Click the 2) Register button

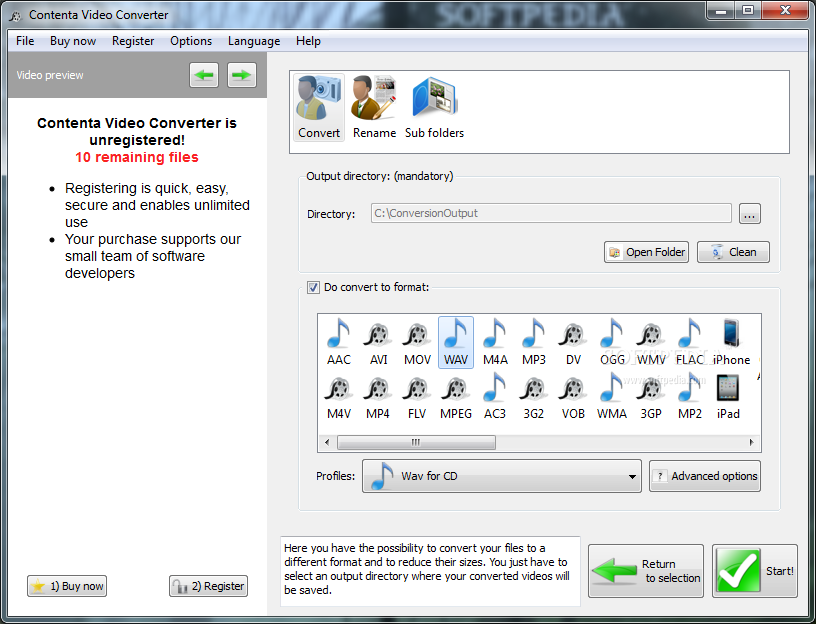click(208, 586)
